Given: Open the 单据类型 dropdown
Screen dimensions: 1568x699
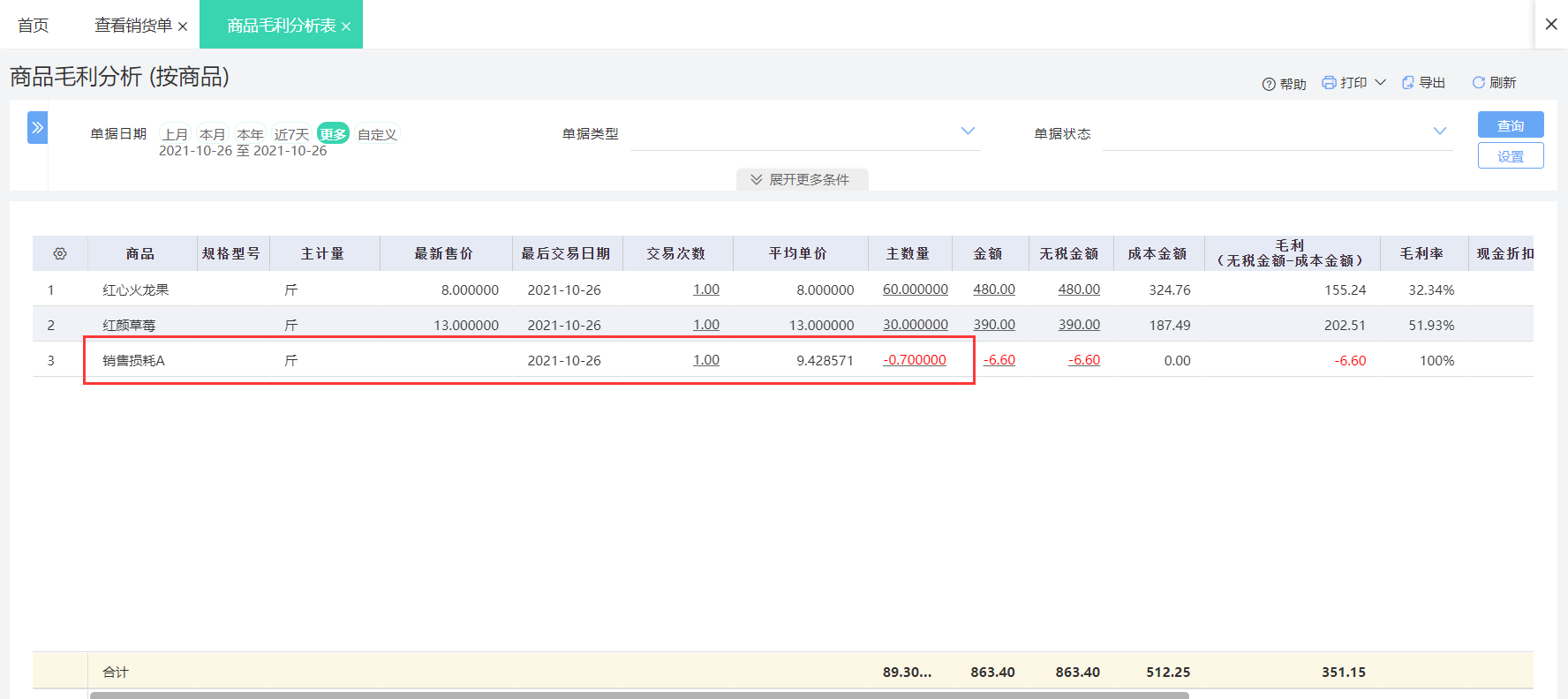Looking at the screenshot, I should pos(805,133).
